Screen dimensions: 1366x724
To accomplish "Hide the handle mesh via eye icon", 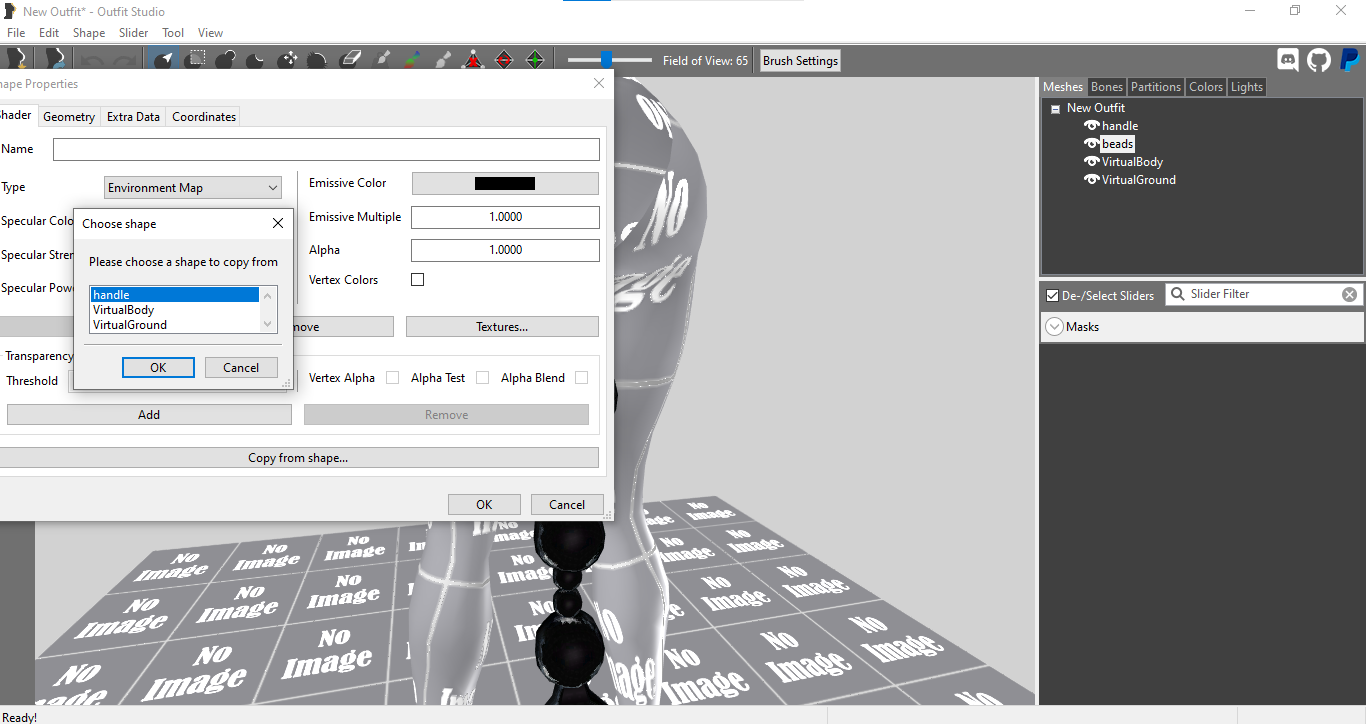I will 1091,126.
